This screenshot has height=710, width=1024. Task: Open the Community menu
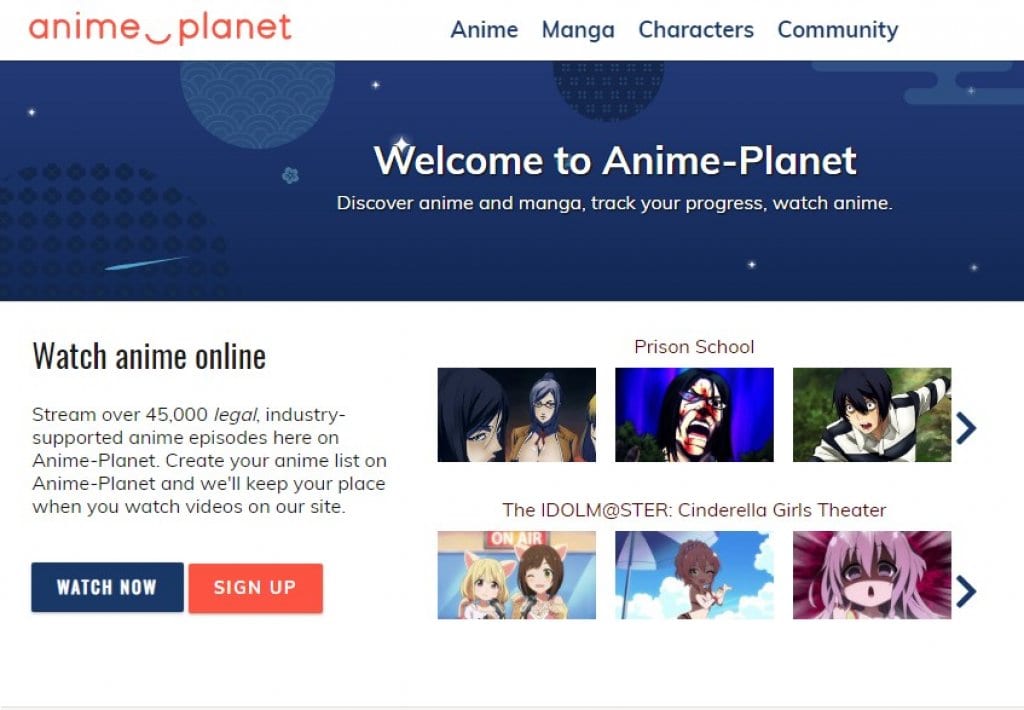[x=838, y=30]
